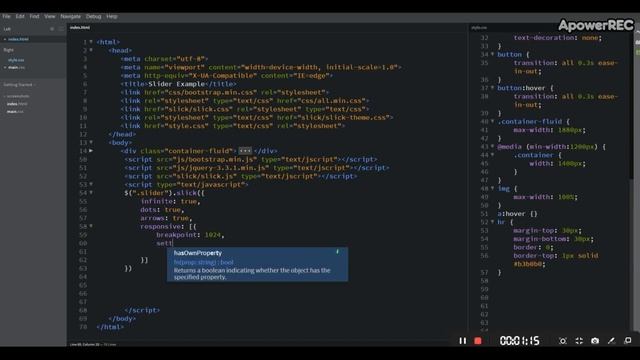Collapse the hr rule fold on line 52
640x360 pixels.
(493, 222)
